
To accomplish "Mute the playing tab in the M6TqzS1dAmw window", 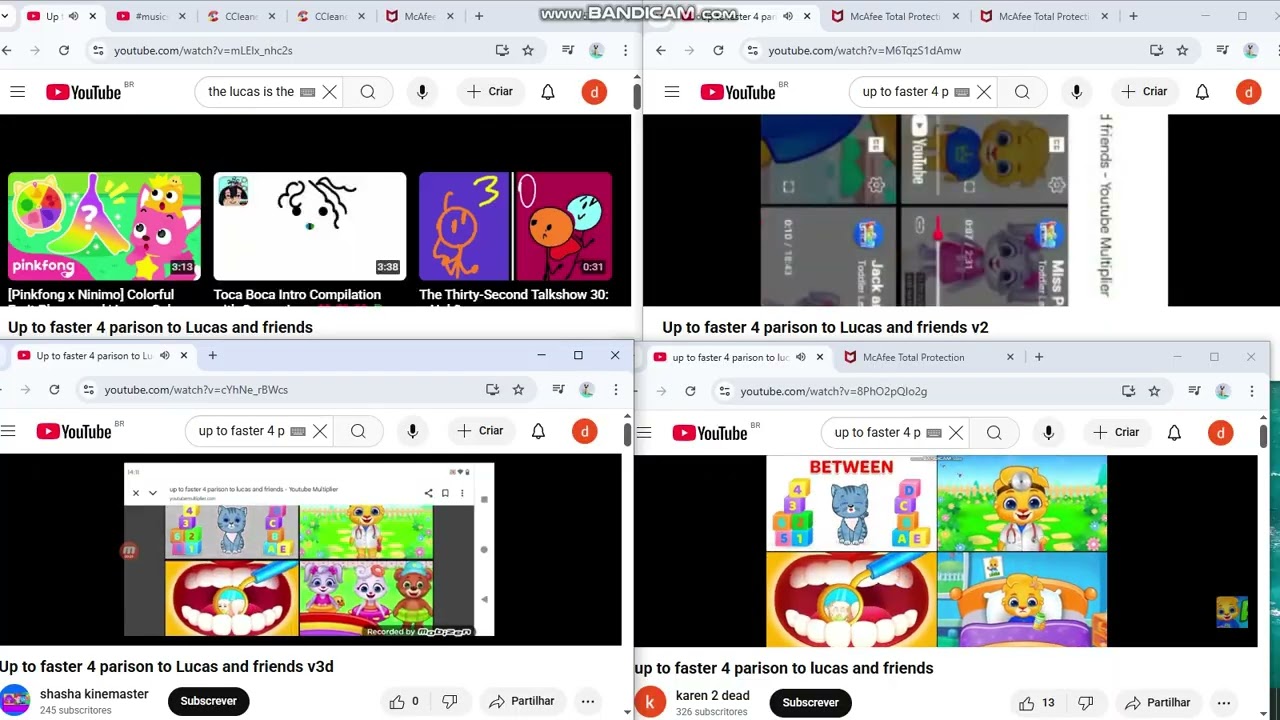I will coord(788,16).
